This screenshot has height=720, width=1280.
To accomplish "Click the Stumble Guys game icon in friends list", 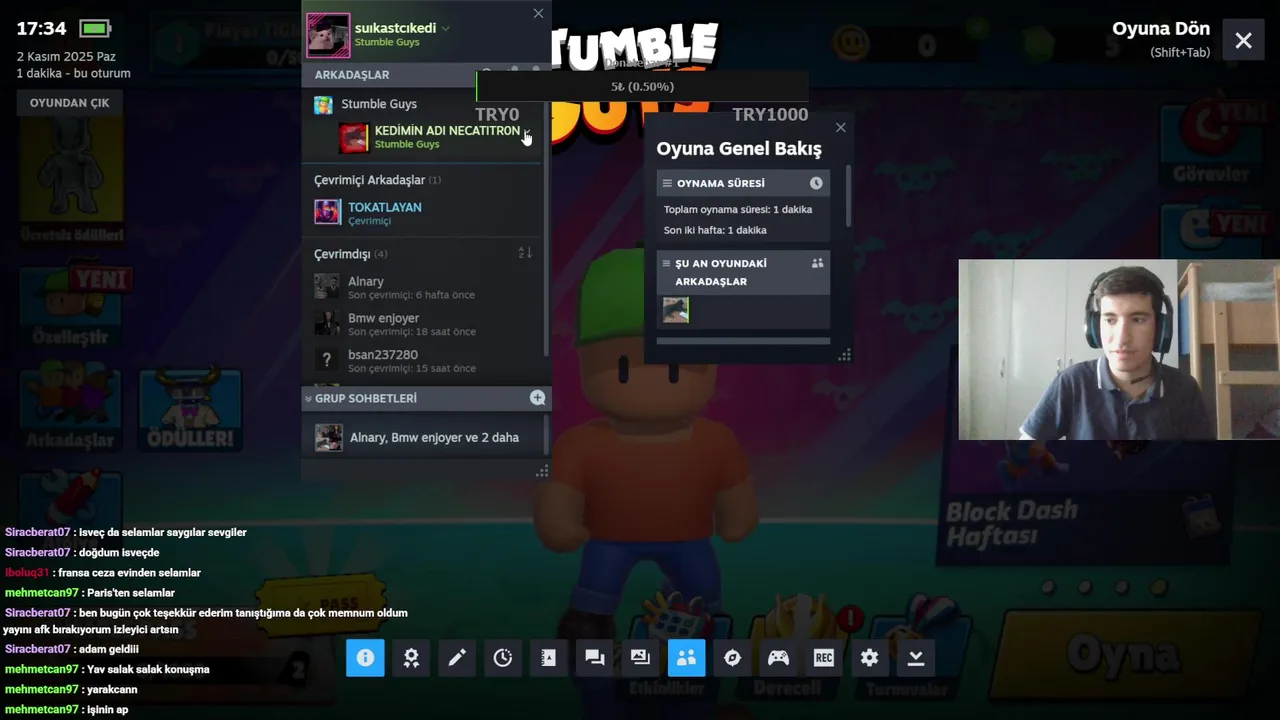I will click(x=323, y=104).
